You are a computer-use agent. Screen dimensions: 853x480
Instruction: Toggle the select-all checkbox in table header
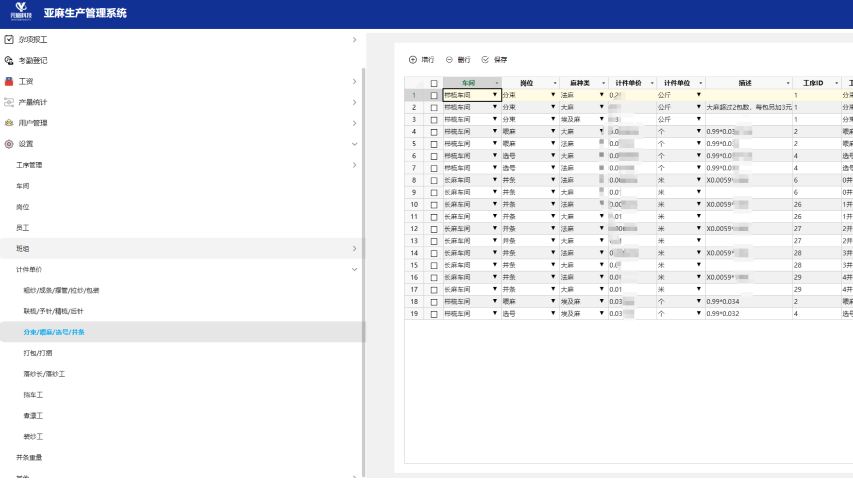tap(433, 83)
